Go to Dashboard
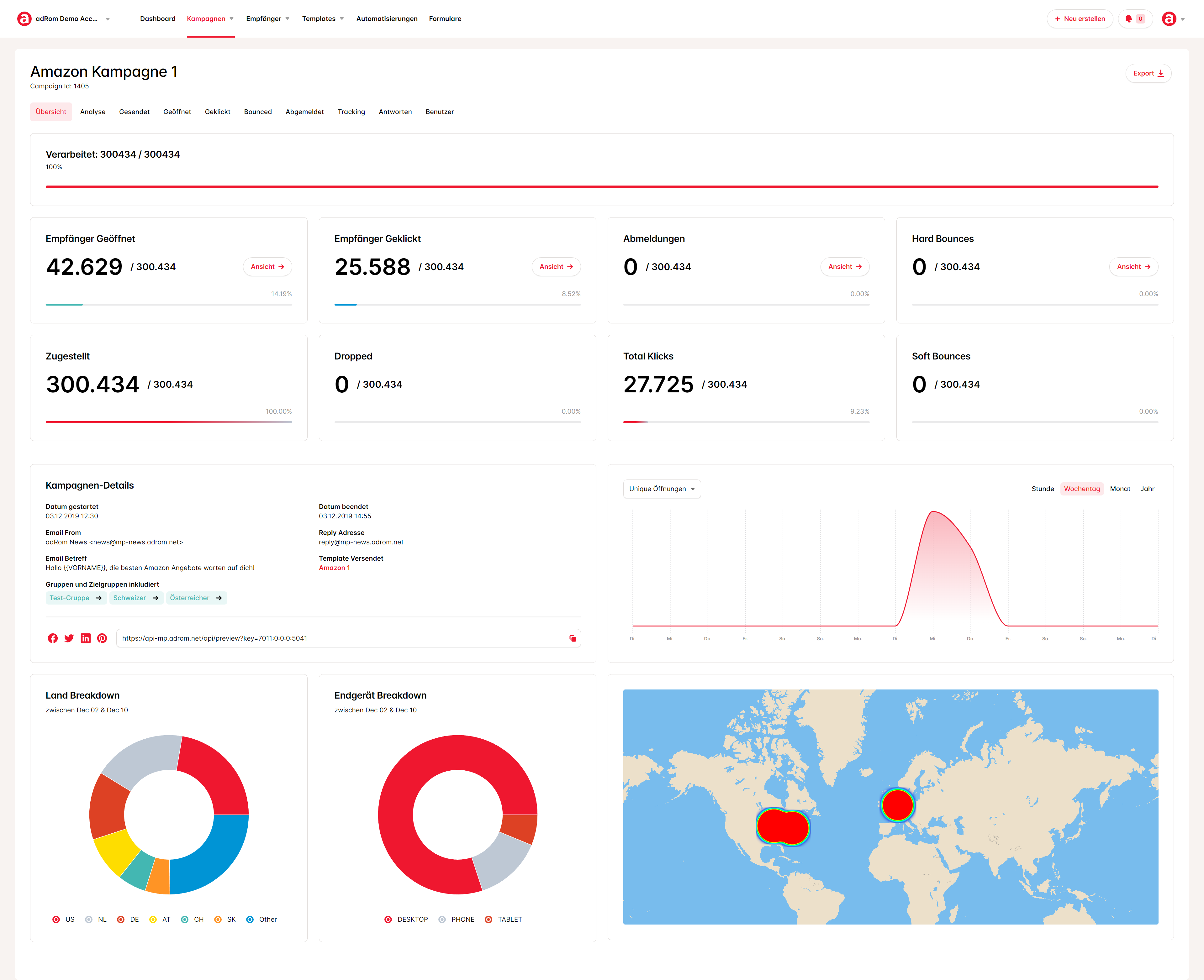The width and height of the screenshot is (1204, 980). [x=158, y=18]
